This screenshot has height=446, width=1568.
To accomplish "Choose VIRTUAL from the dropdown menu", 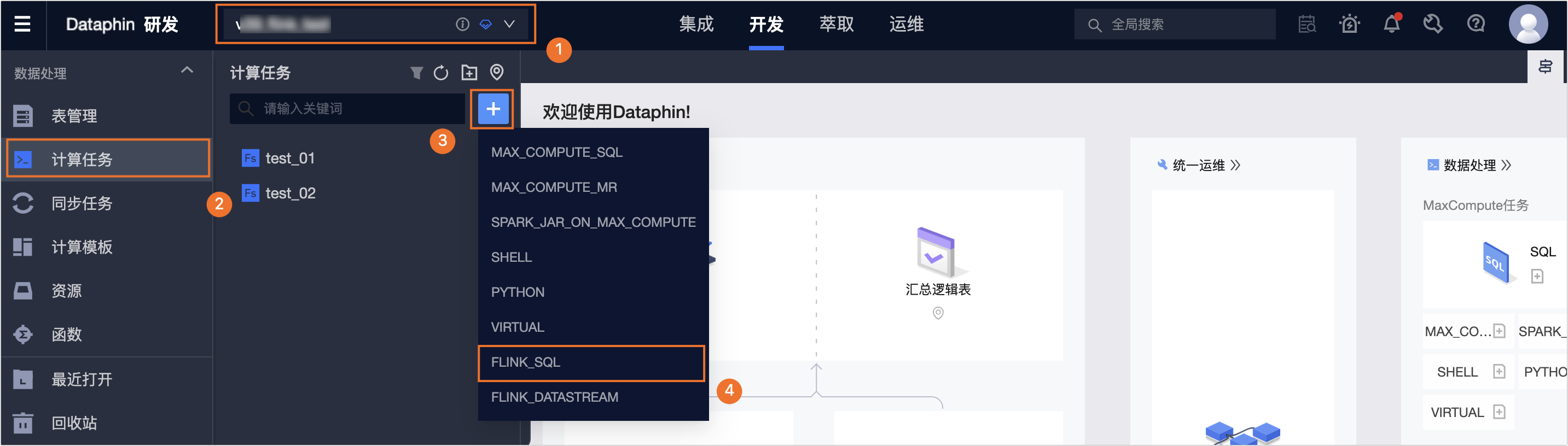I will (x=593, y=327).
